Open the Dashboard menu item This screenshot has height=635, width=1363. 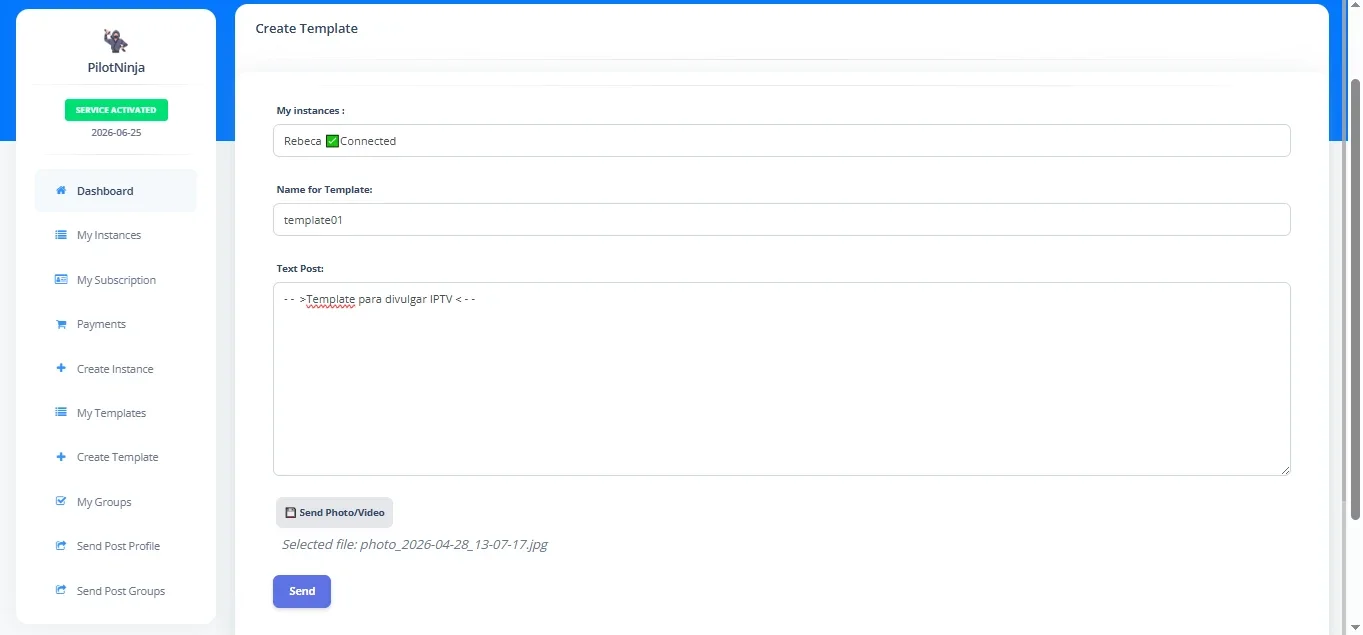point(116,191)
